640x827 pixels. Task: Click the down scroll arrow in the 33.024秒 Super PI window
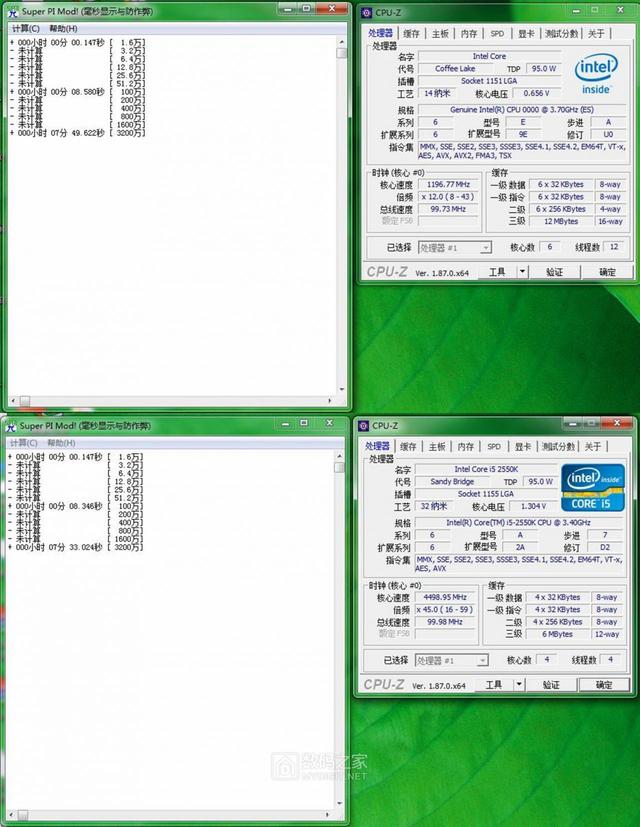tap(339, 803)
